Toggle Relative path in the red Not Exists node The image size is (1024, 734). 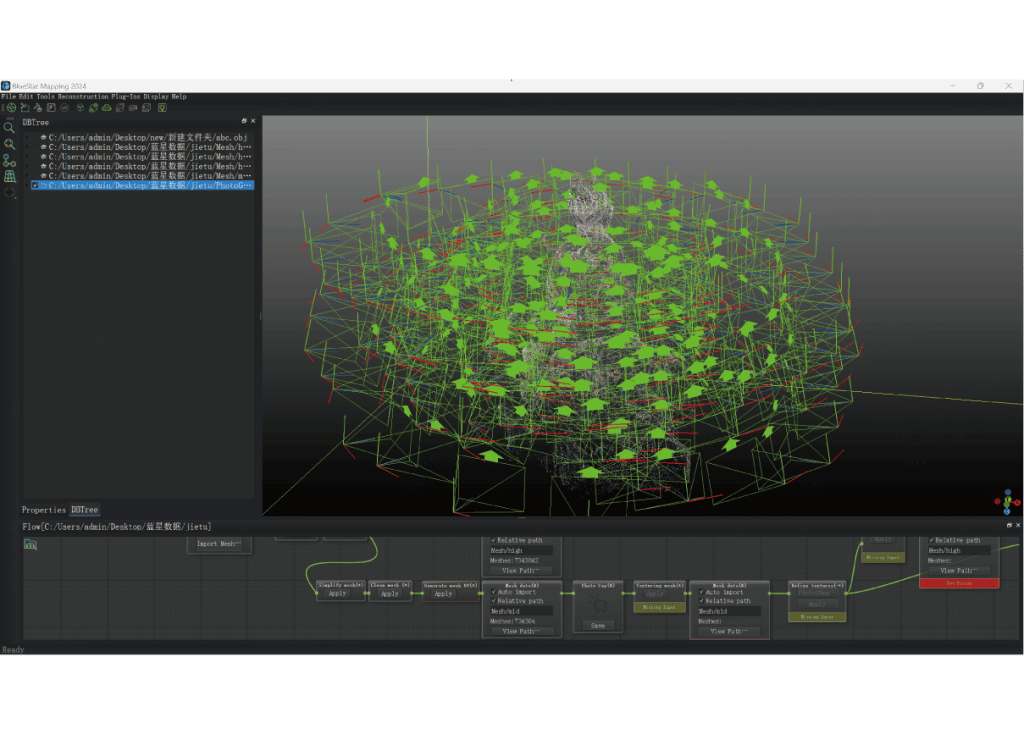click(931, 540)
